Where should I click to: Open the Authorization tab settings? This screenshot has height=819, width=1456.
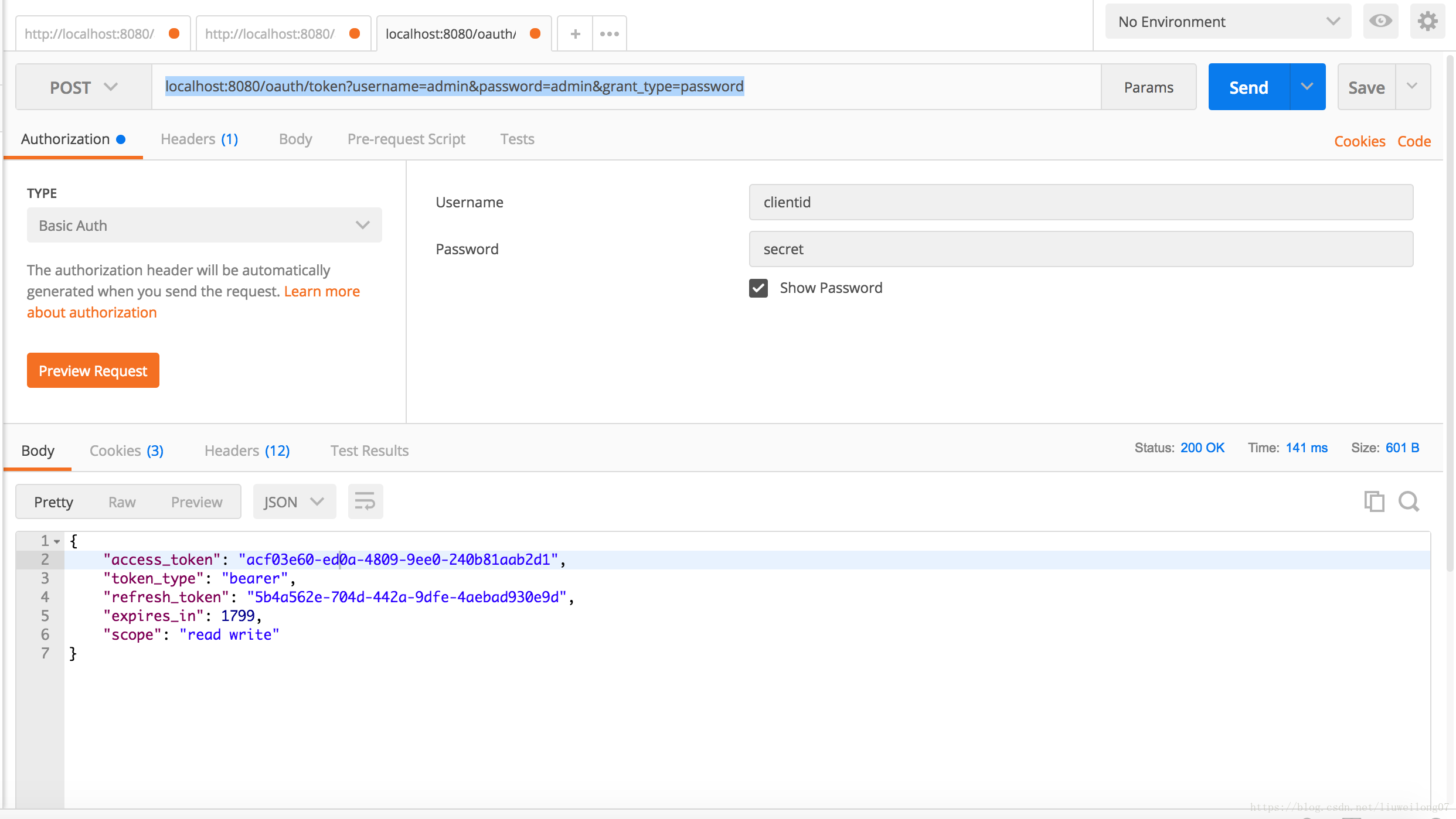pyautogui.click(x=65, y=138)
